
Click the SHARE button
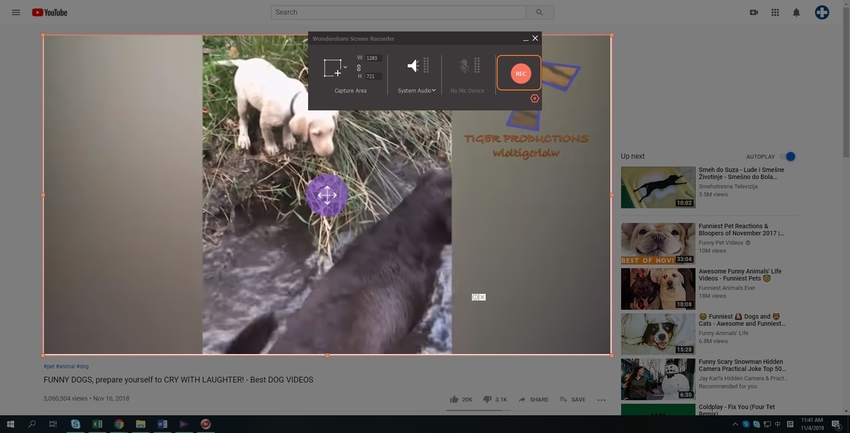[x=533, y=399]
